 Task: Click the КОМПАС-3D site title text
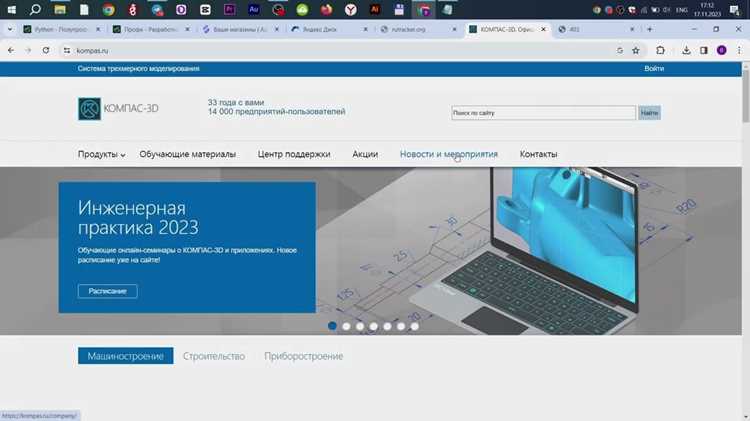click(x=131, y=109)
